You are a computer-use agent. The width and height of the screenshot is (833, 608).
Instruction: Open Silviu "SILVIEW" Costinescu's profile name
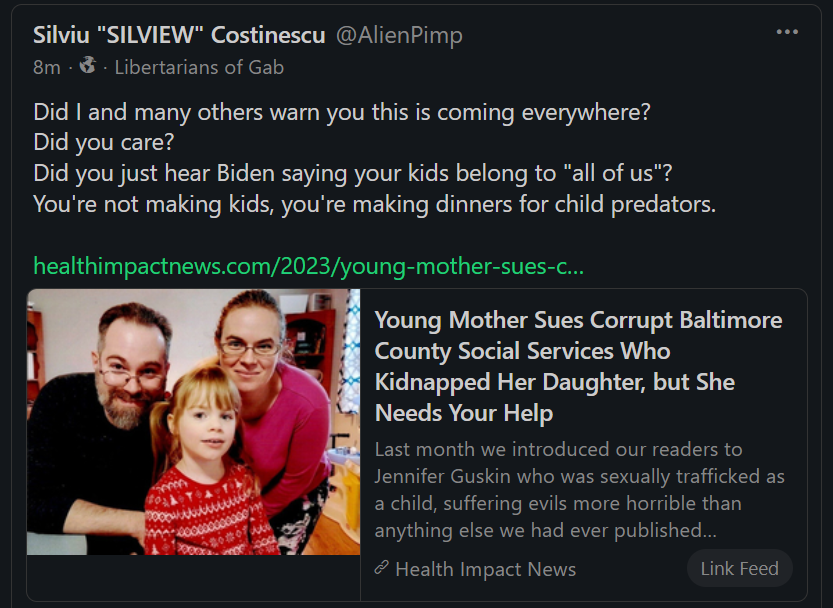tap(179, 35)
